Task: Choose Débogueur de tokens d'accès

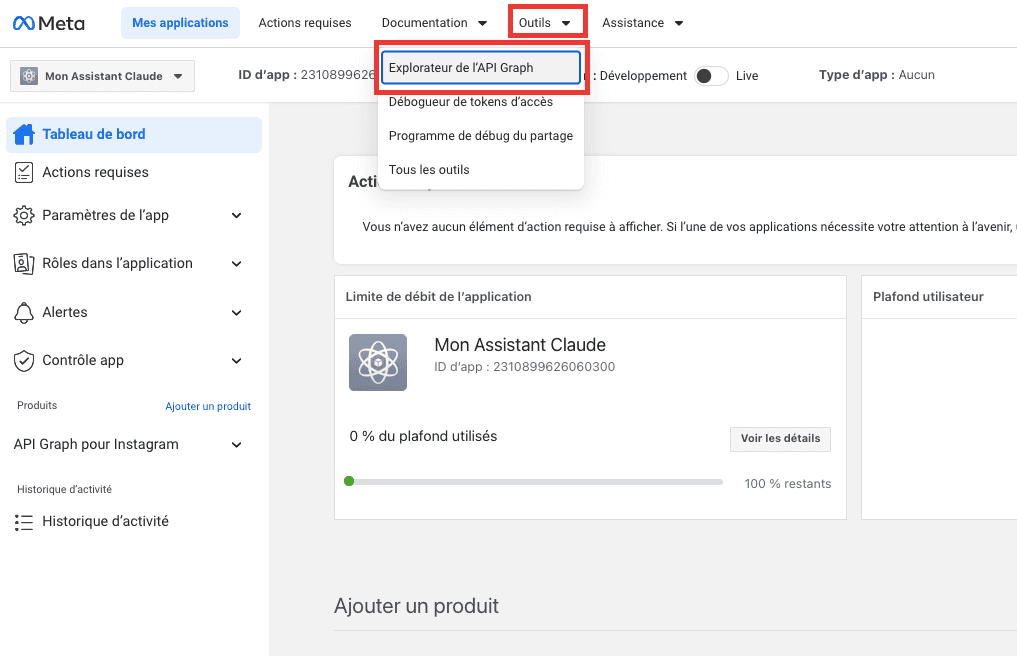Action: pyautogui.click(x=481, y=102)
